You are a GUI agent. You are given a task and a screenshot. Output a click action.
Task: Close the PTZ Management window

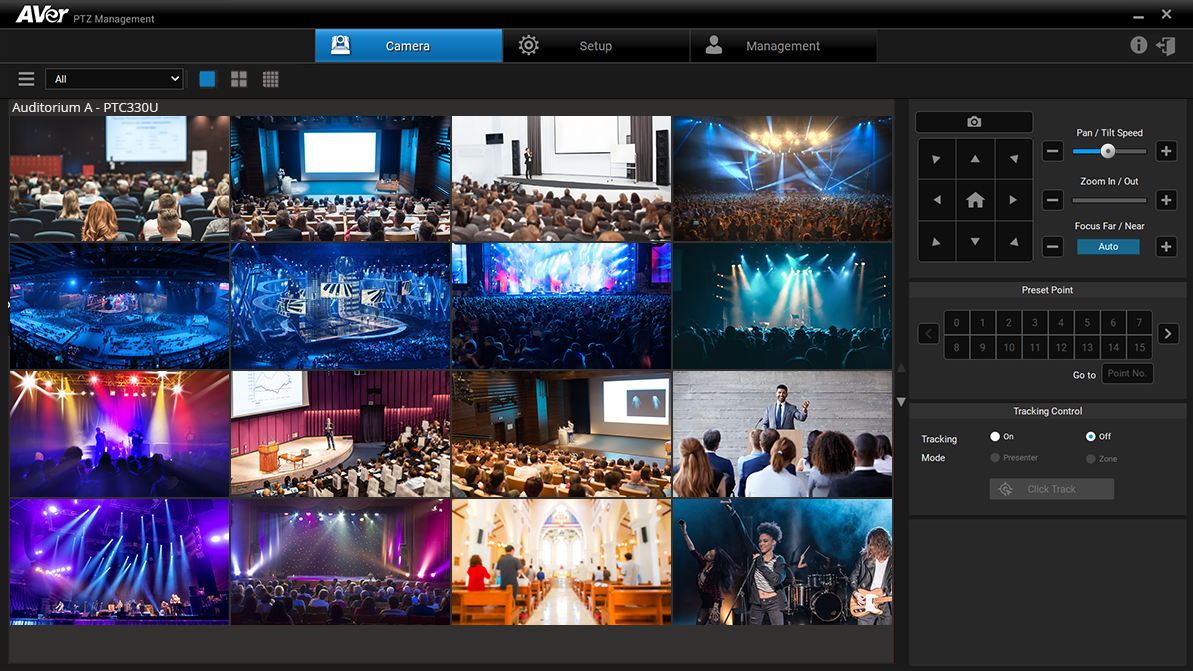1166,14
